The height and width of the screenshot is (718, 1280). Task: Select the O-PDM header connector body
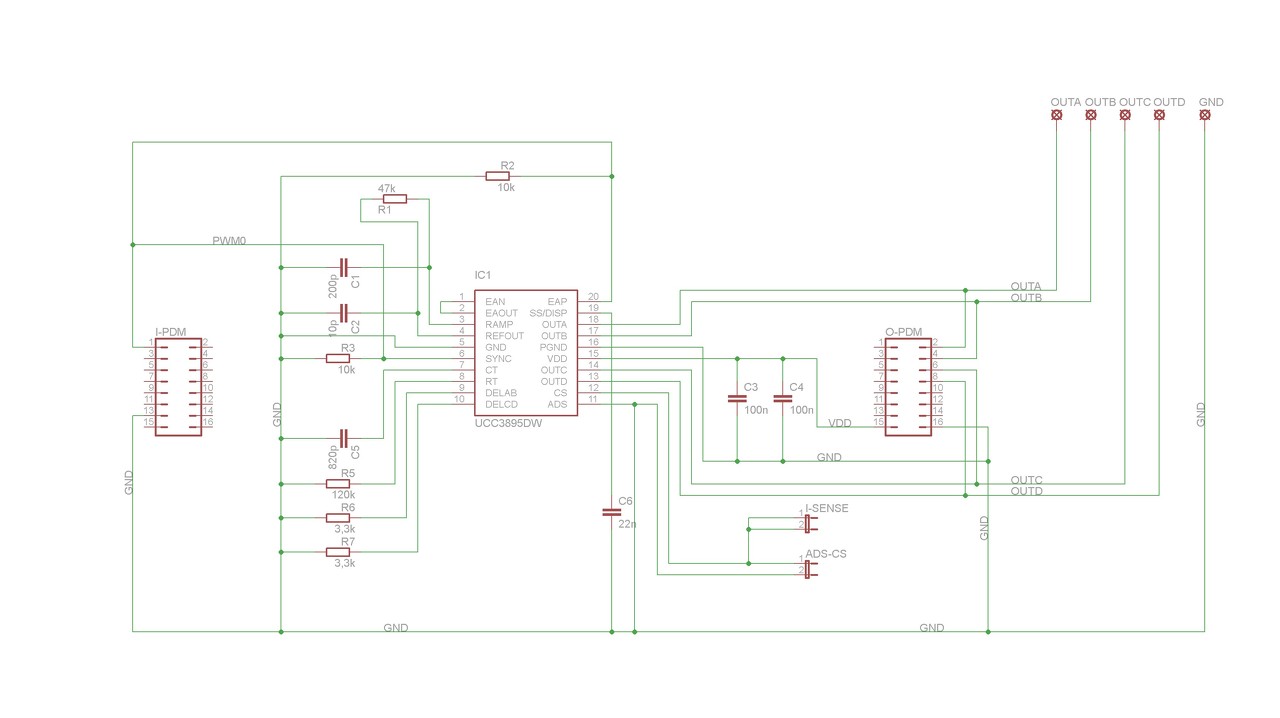pyautogui.click(x=909, y=386)
